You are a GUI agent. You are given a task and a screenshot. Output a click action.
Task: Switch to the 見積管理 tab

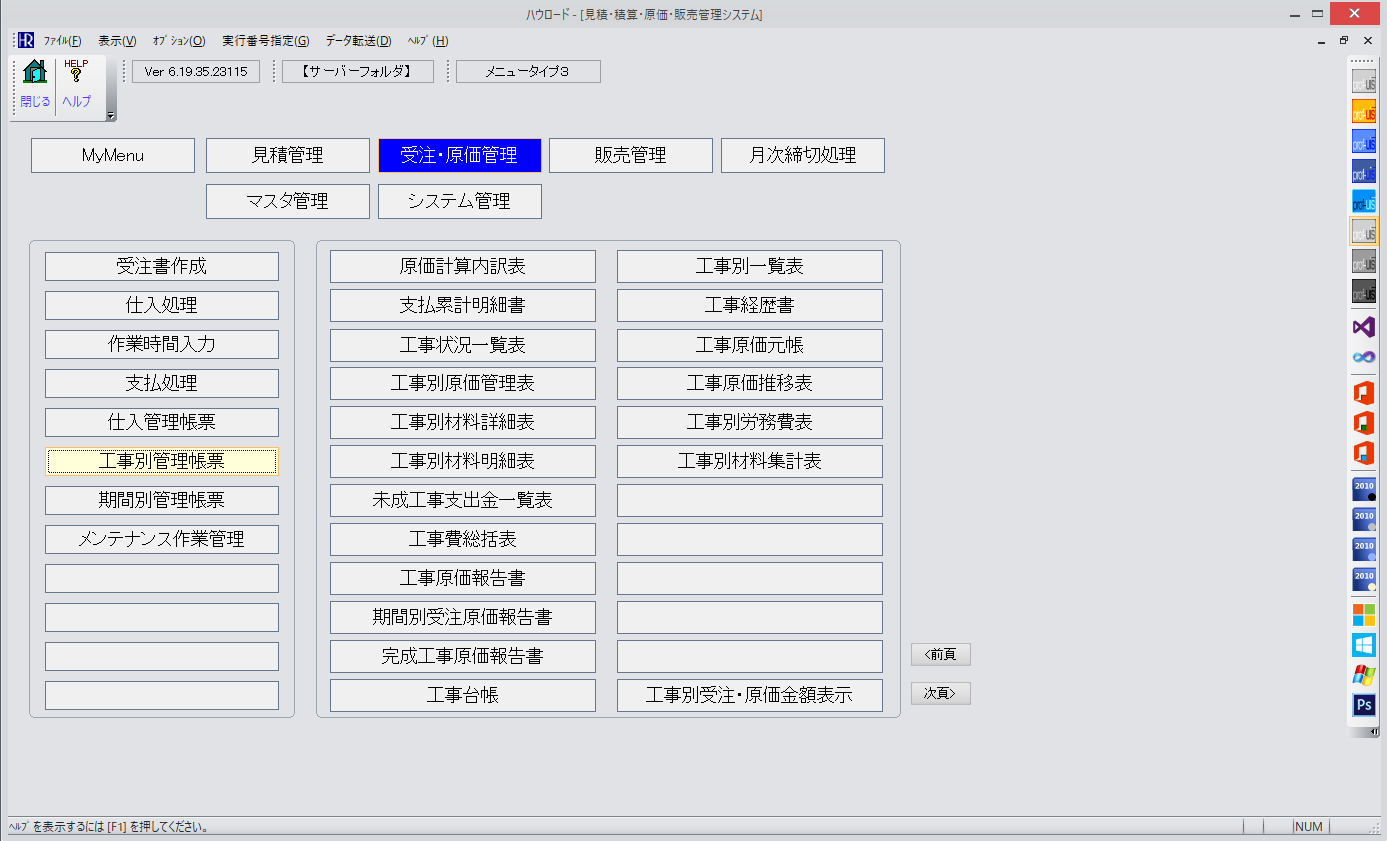pyautogui.click(x=288, y=156)
